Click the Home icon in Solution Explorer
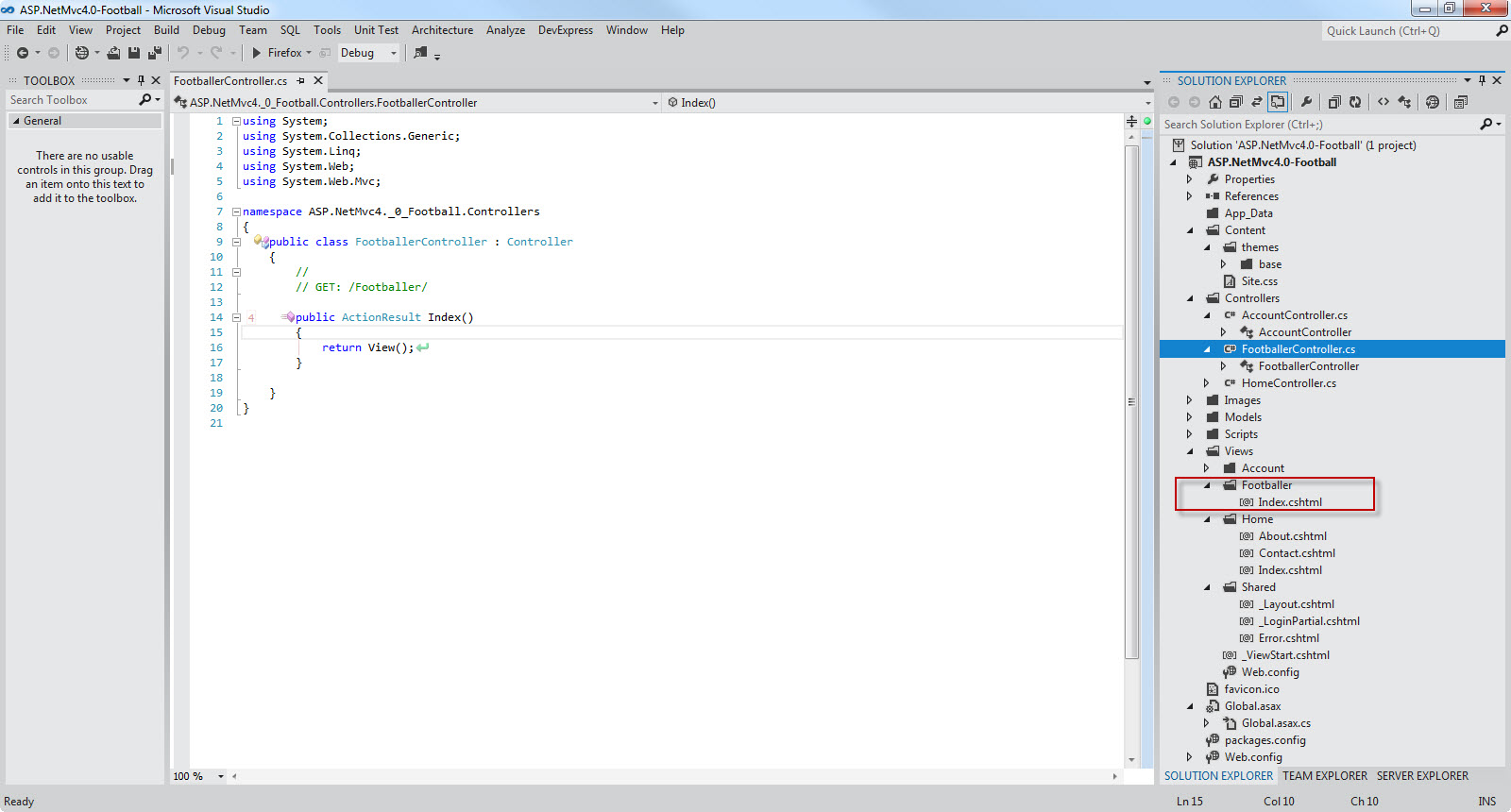Viewport: 1511px width, 812px height. click(x=1215, y=102)
